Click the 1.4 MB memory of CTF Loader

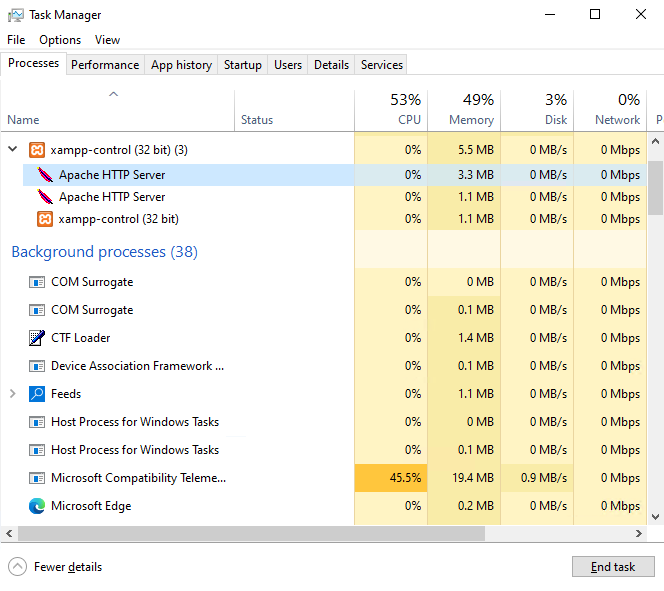coord(464,338)
